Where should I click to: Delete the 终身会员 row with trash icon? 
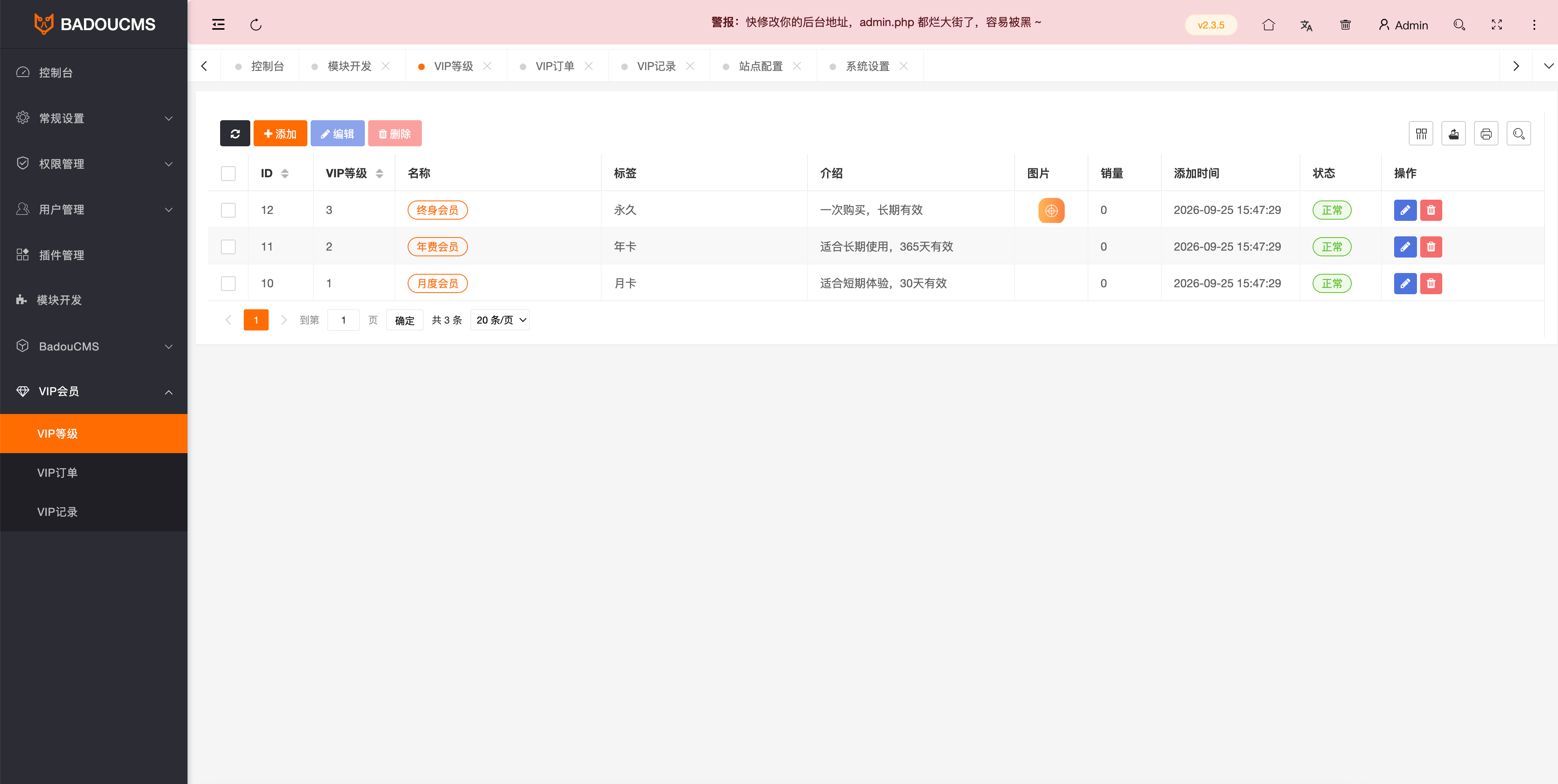[x=1431, y=210]
